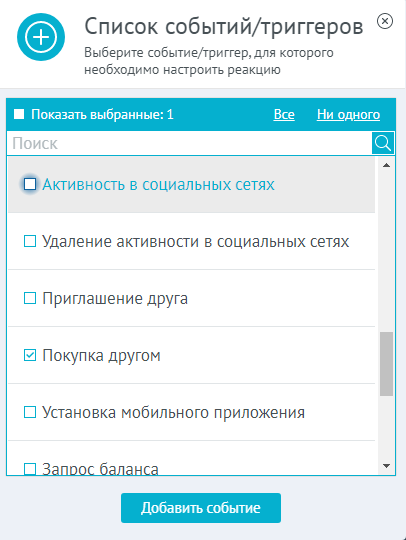The image size is (406, 540).
Task: Check 'Установка мобильного приложения' checkbox
Action: point(30,412)
